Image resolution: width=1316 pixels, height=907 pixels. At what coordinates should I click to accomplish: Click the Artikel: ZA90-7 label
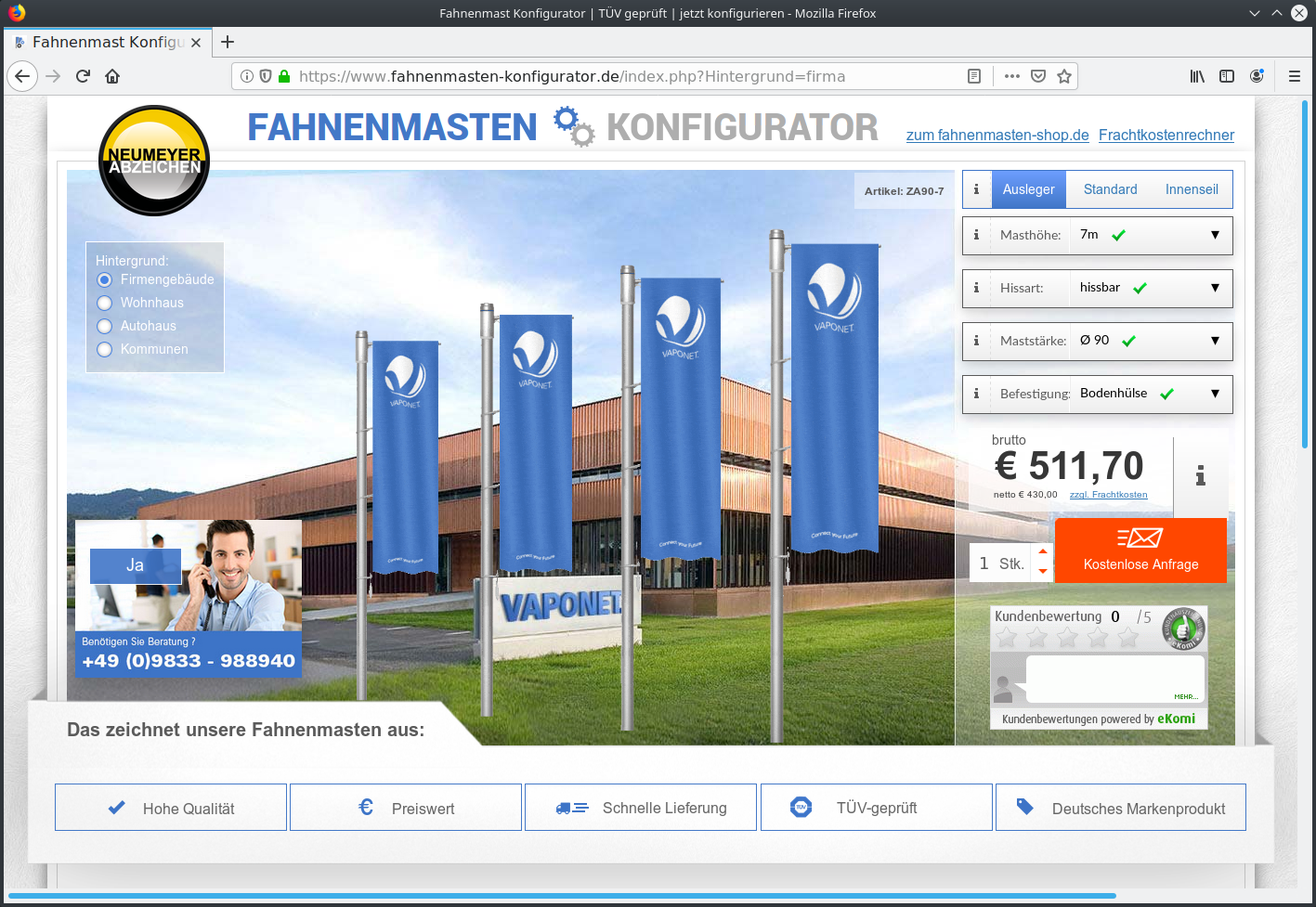904,191
